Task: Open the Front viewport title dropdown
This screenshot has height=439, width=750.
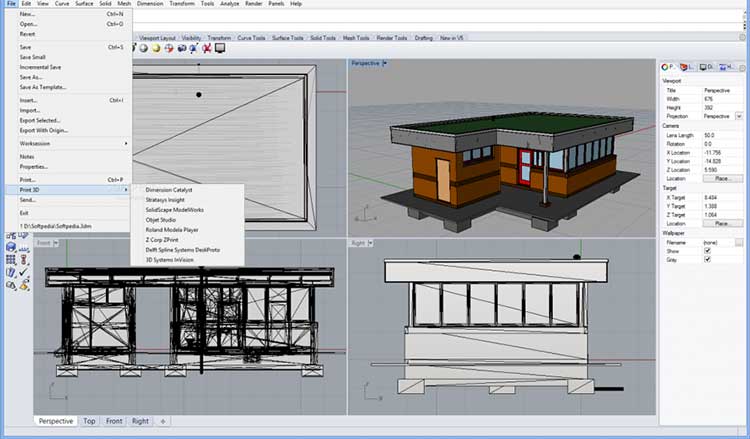Action: tap(56, 243)
